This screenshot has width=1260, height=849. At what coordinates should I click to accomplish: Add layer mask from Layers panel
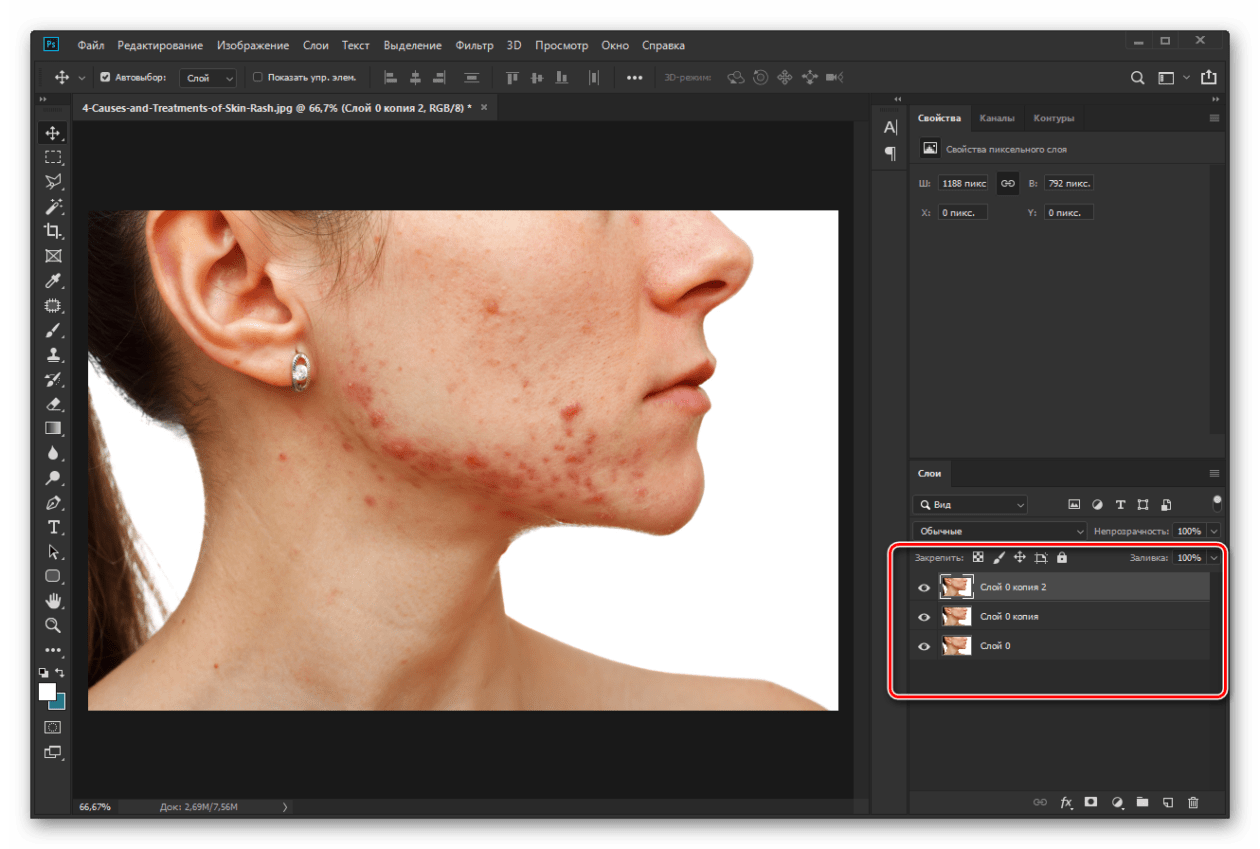pyautogui.click(x=1091, y=802)
